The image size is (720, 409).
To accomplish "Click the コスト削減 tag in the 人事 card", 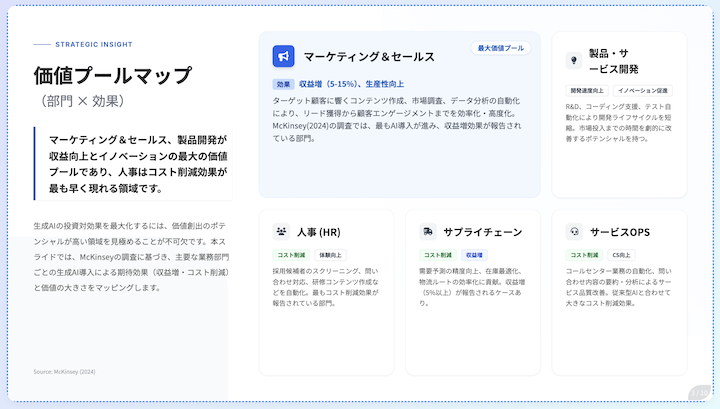I will [291, 255].
